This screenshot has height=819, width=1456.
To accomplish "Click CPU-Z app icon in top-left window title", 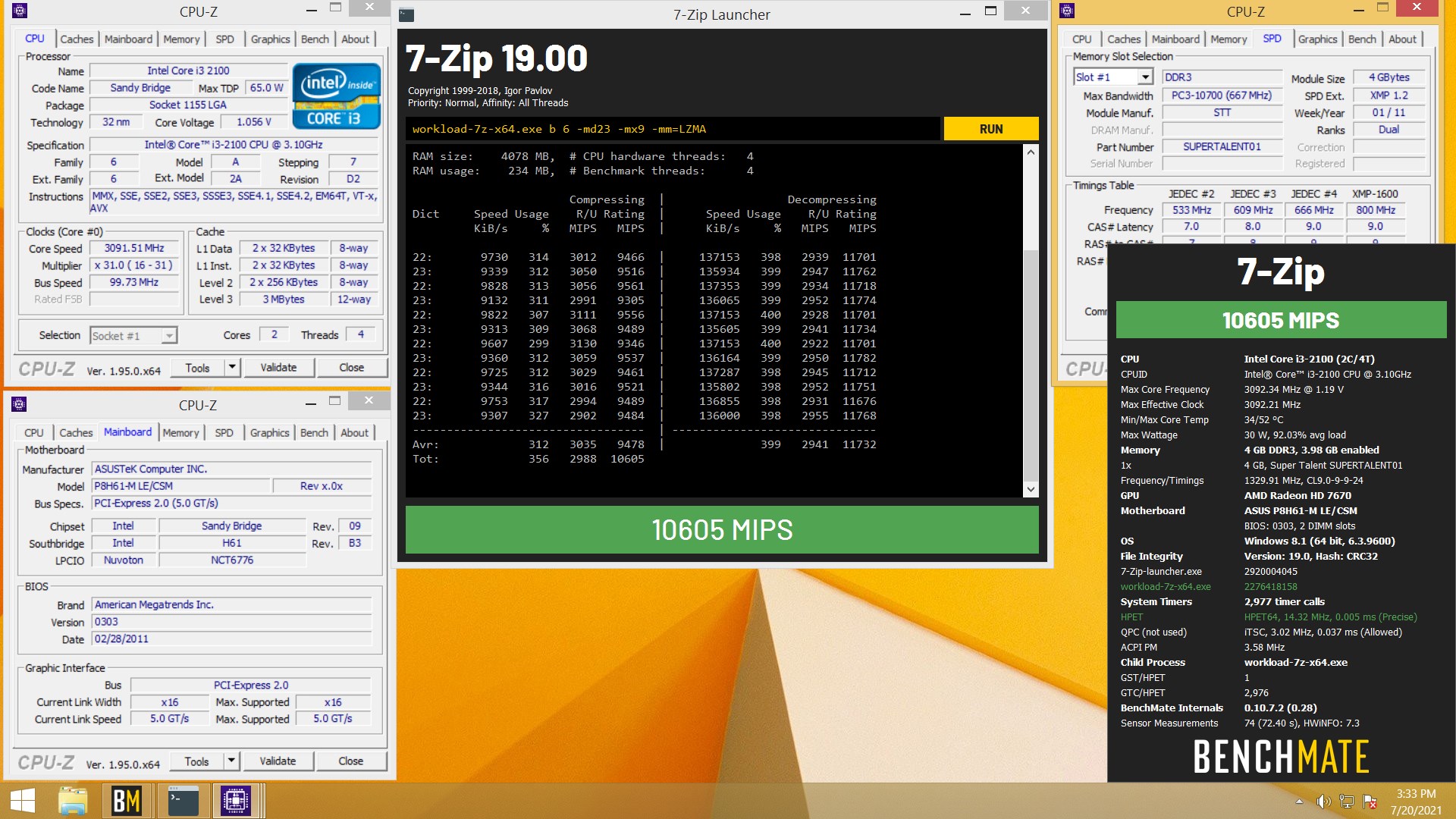I will tap(20, 11).
